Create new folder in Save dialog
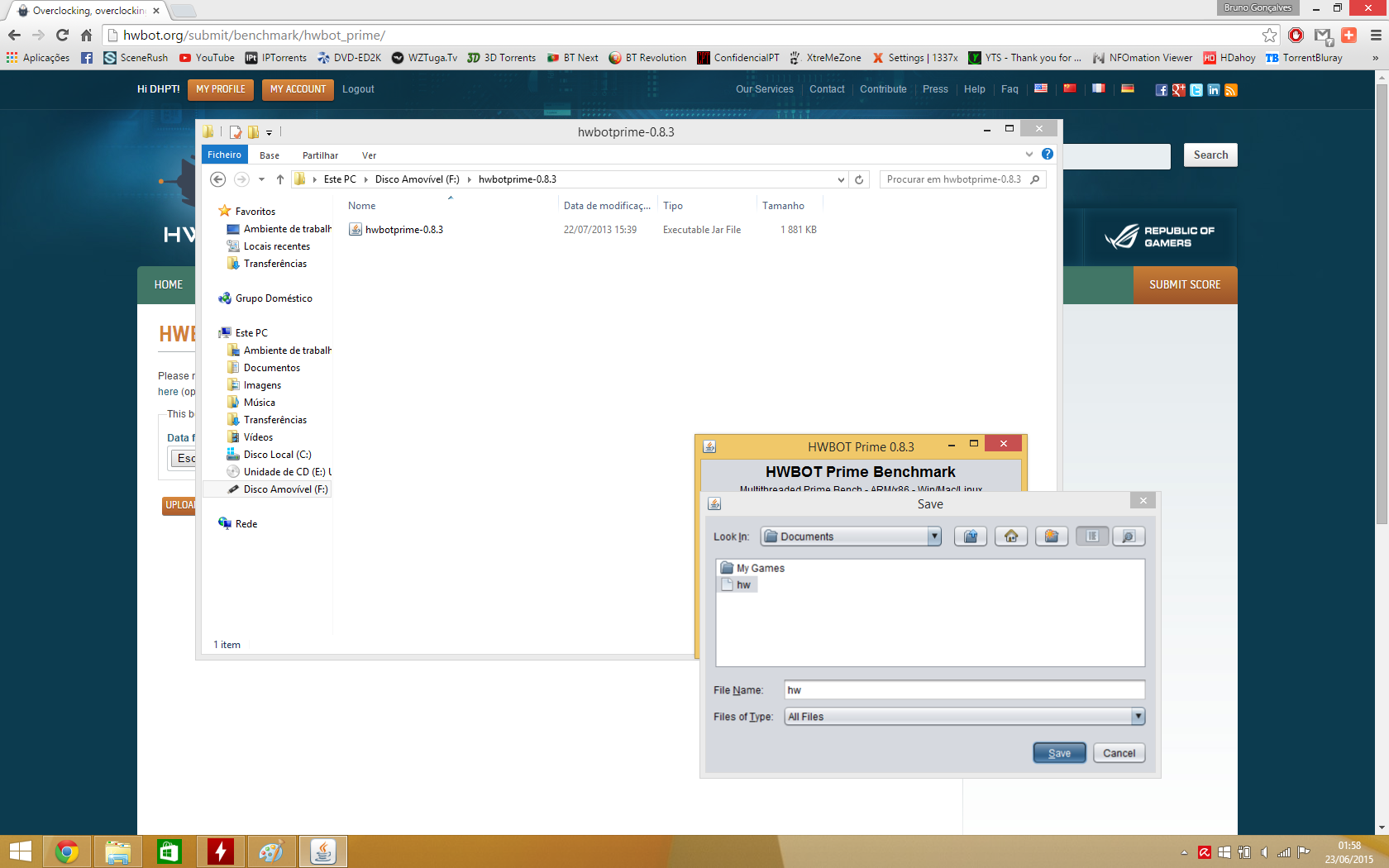The image size is (1389, 868). 1052,537
